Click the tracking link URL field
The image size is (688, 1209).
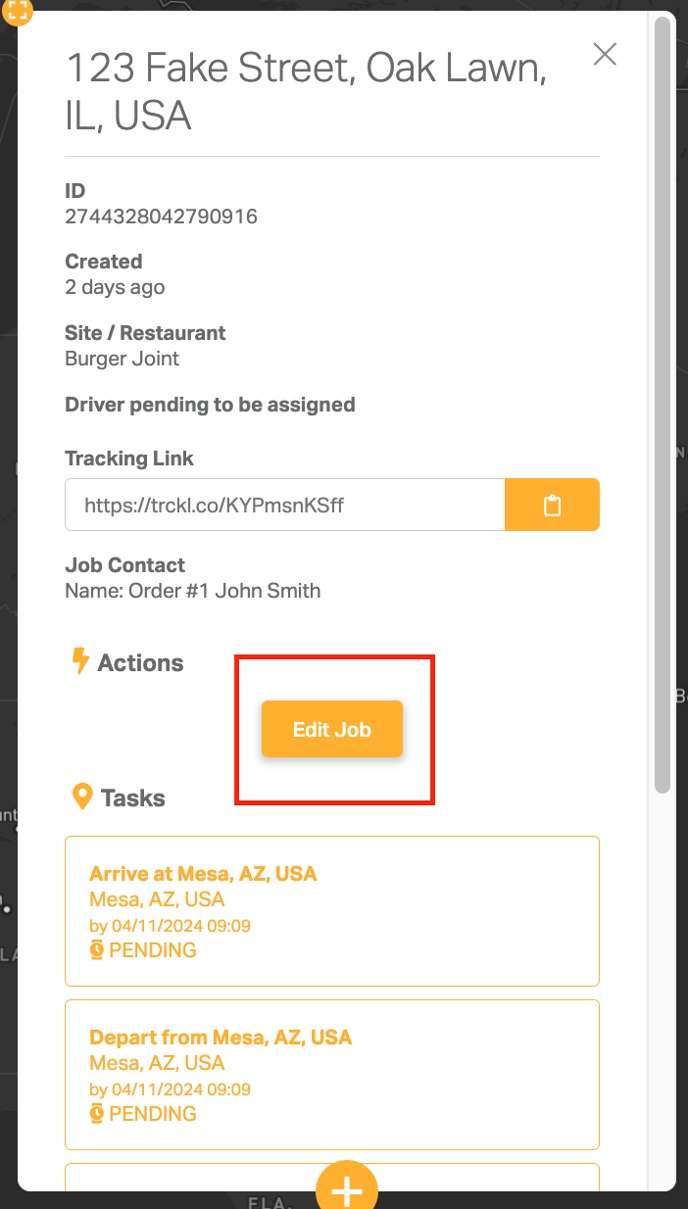[285, 505]
